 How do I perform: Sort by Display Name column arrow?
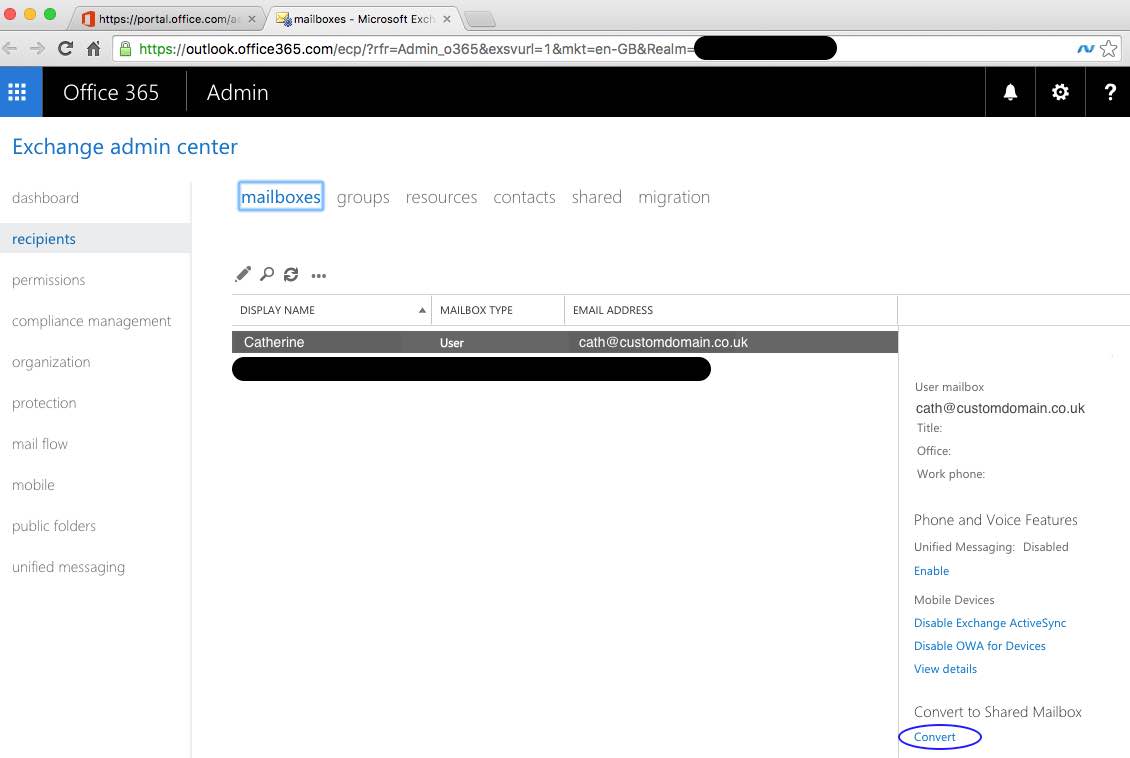tap(422, 310)
